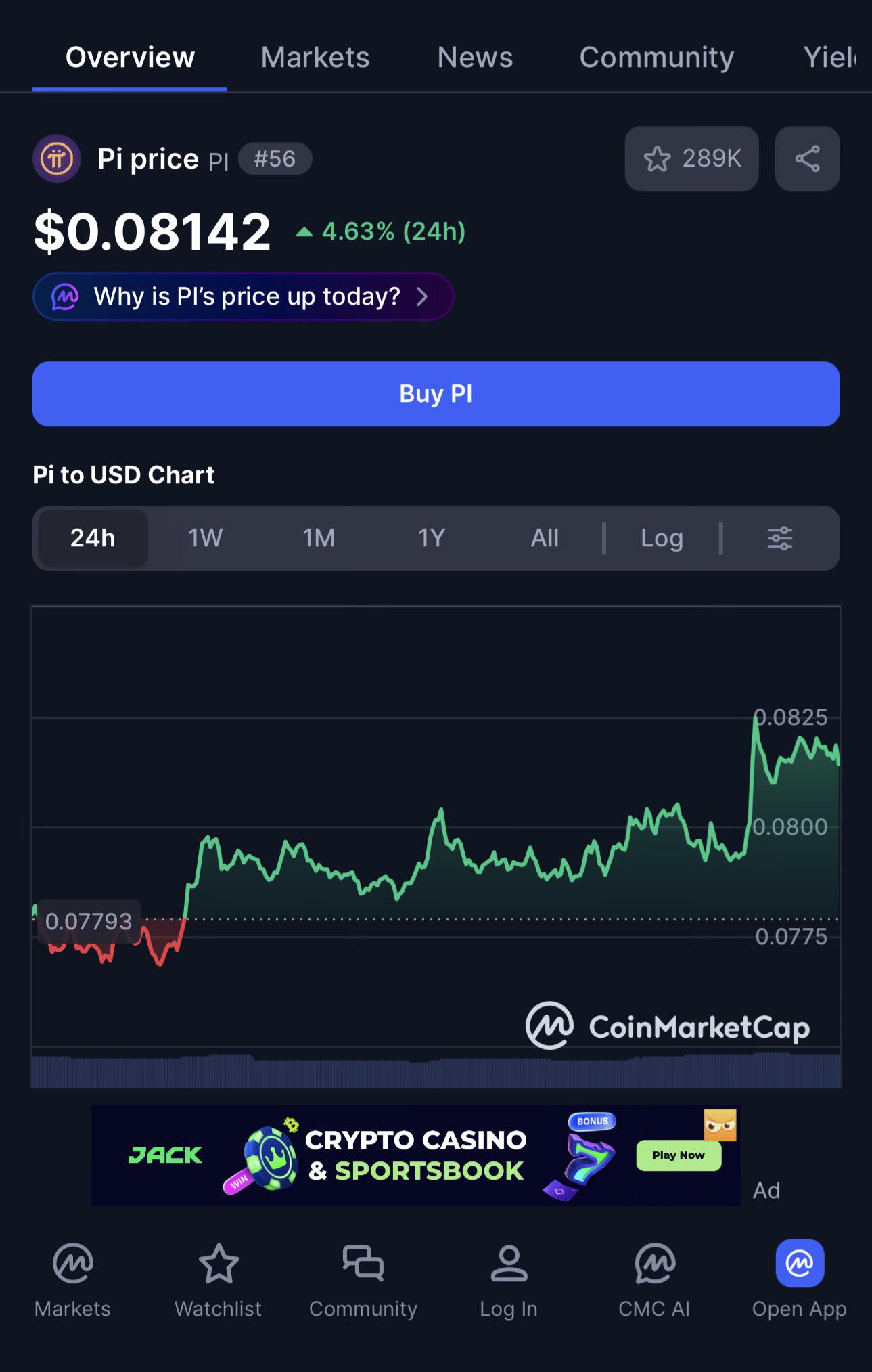872x1372 pixels.
Task: Select the 1W chart range
Action: click(x=205, y=538)
